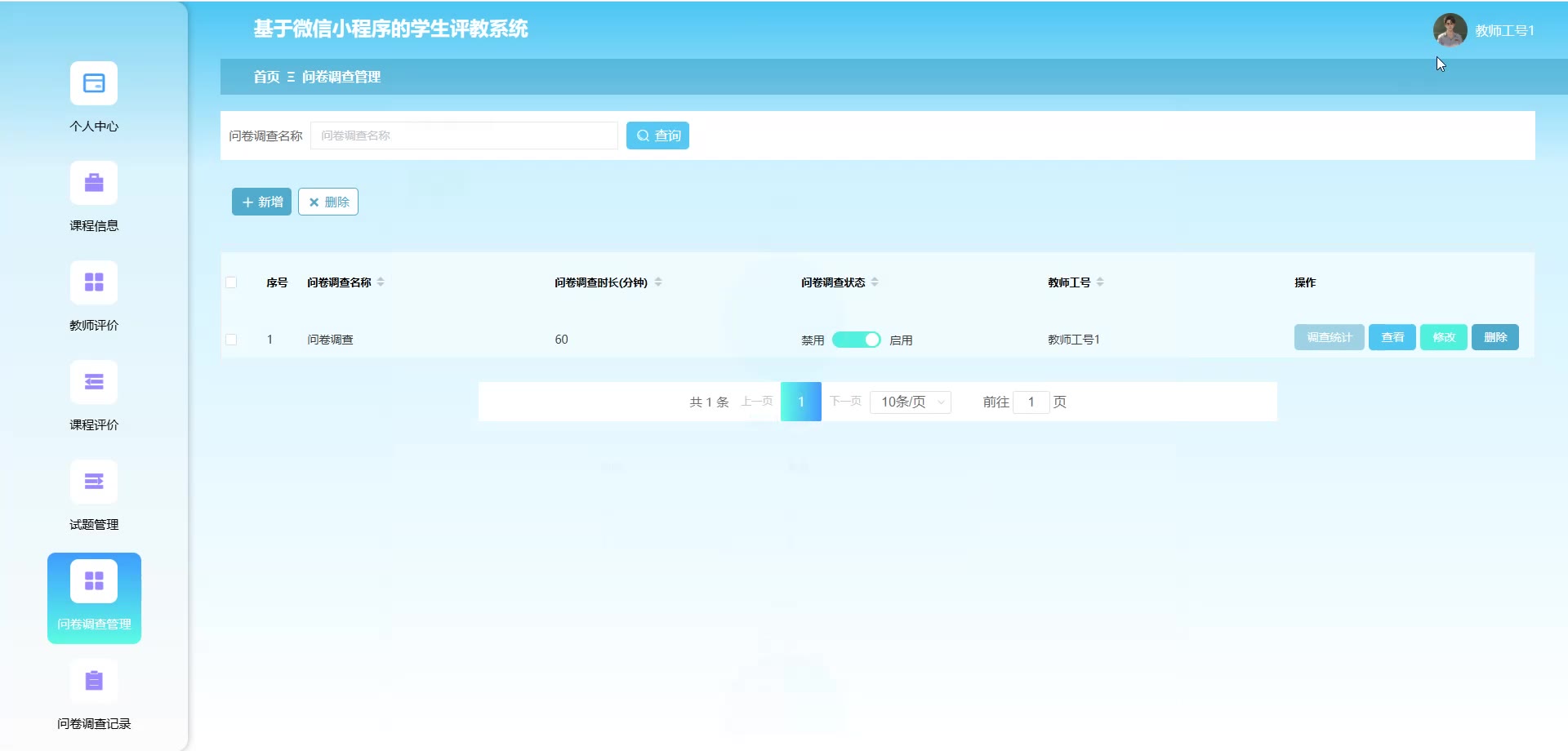Tick the checkbox for row 1

tap(231, 340)
